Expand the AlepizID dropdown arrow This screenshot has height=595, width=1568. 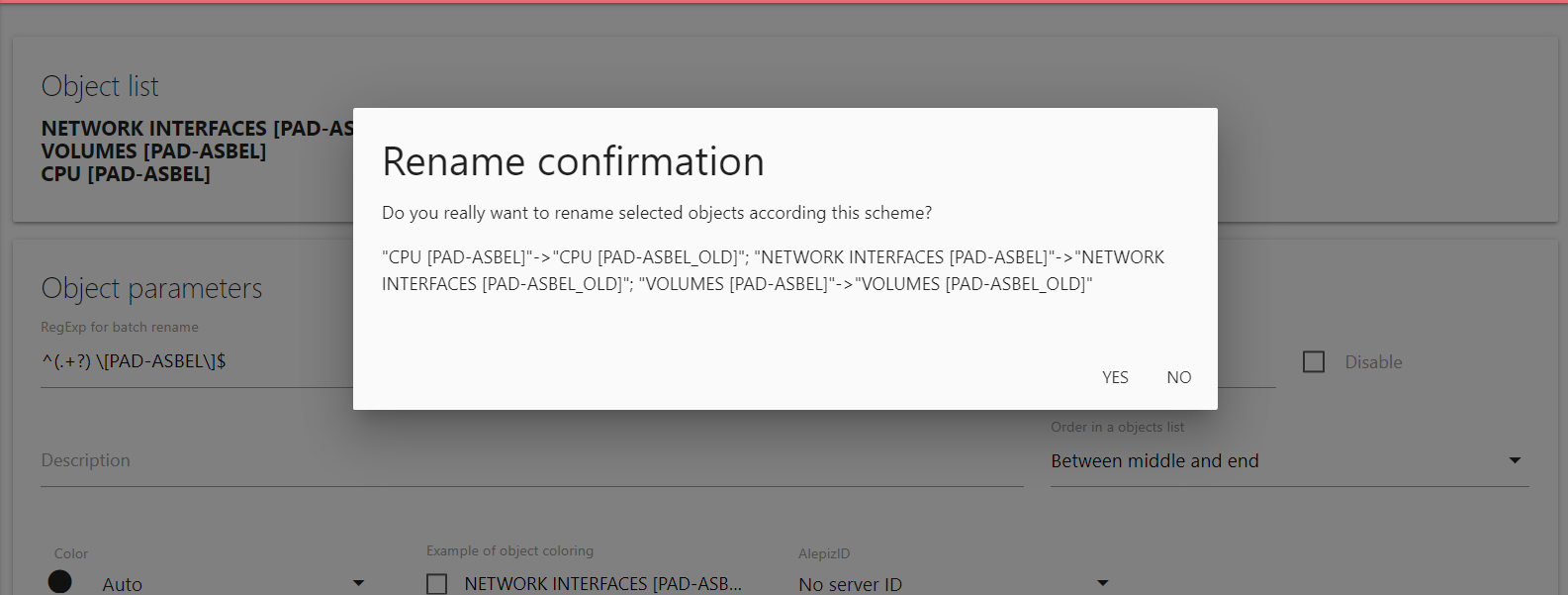coord(1103,584)
